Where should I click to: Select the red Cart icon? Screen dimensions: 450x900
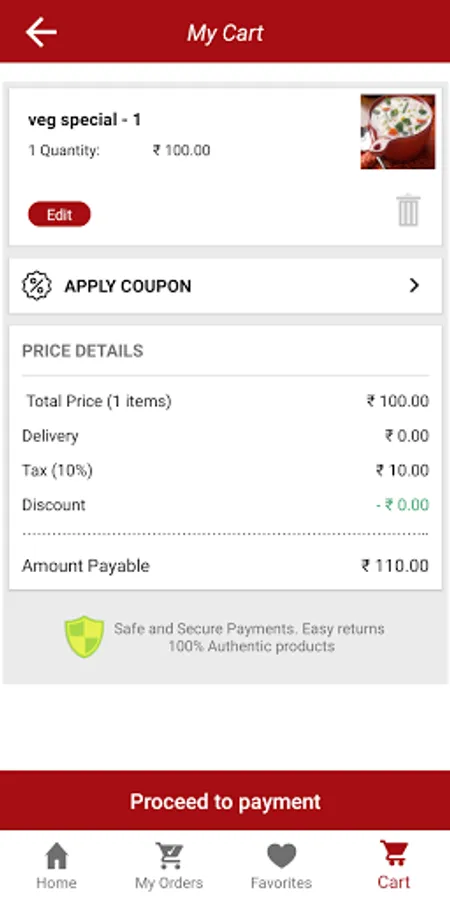point(394,854)
